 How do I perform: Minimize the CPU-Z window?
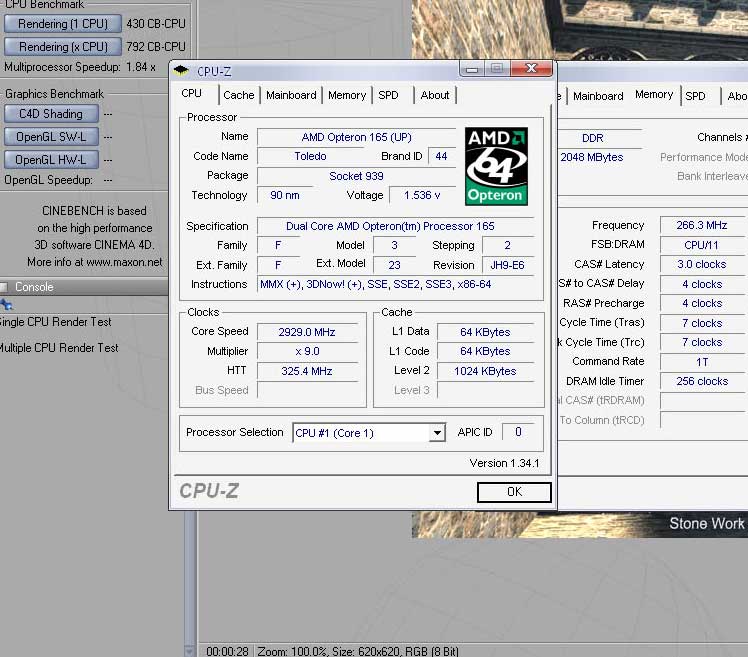coord(472,69)
